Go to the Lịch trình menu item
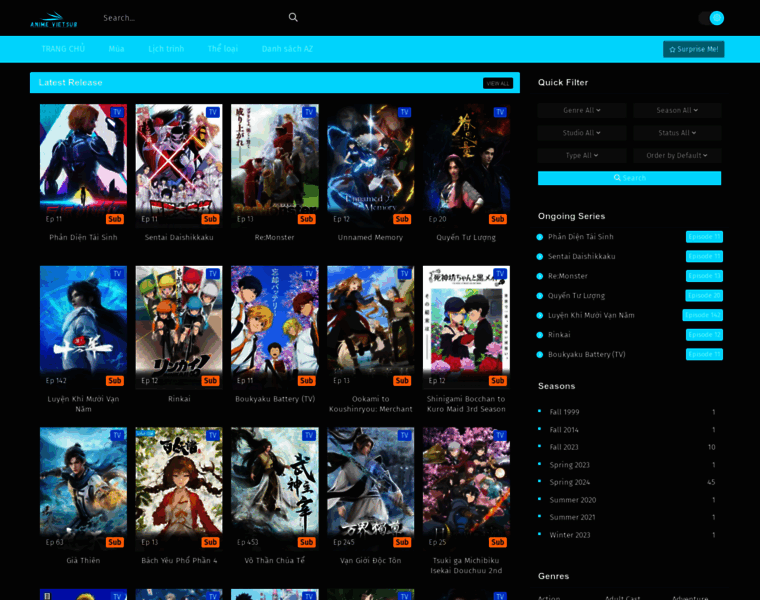The height and width of the screenshot is (600, 760). click(166, 49)
